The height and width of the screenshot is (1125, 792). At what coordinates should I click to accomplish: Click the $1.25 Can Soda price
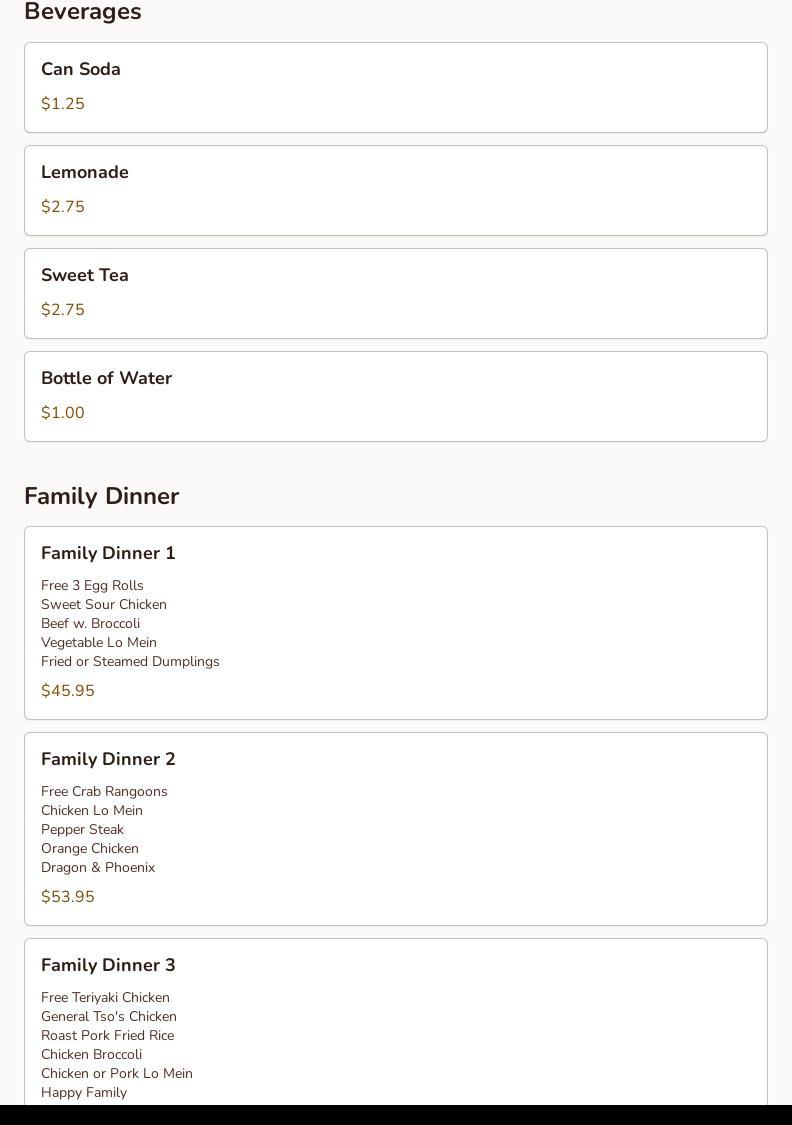(63, 104)
